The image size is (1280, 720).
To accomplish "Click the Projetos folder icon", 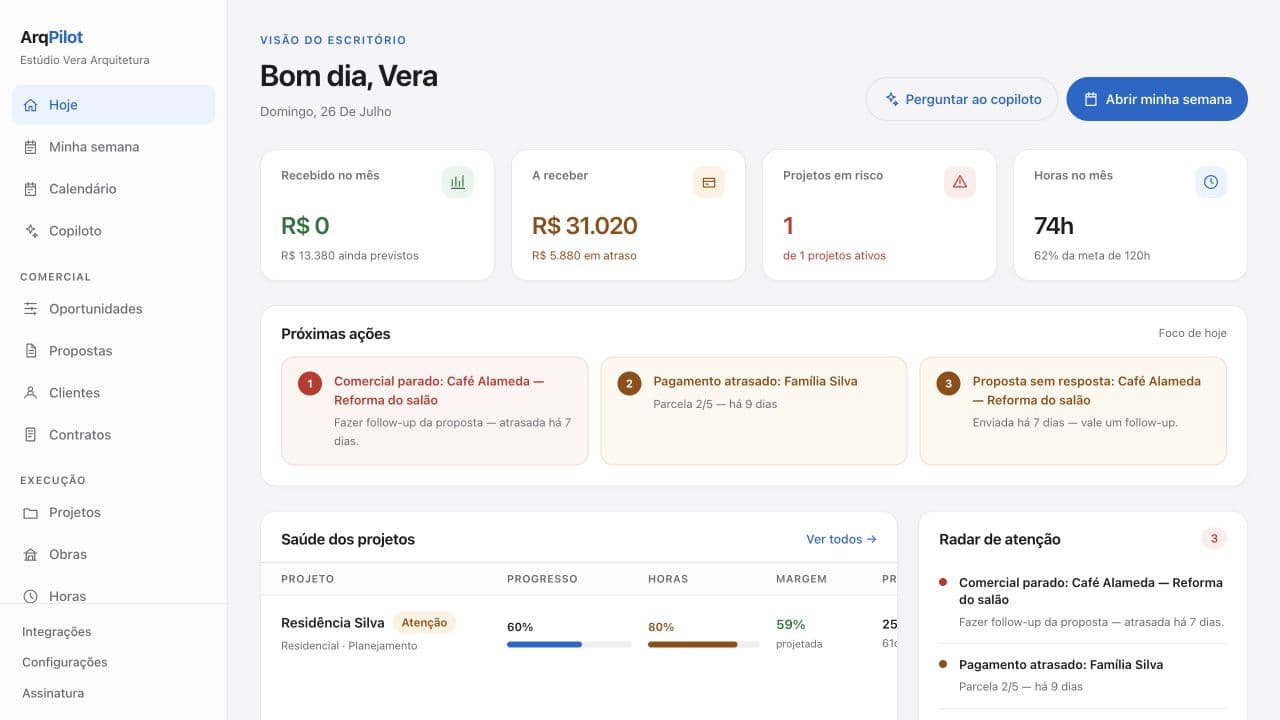I will click(30, 513).
